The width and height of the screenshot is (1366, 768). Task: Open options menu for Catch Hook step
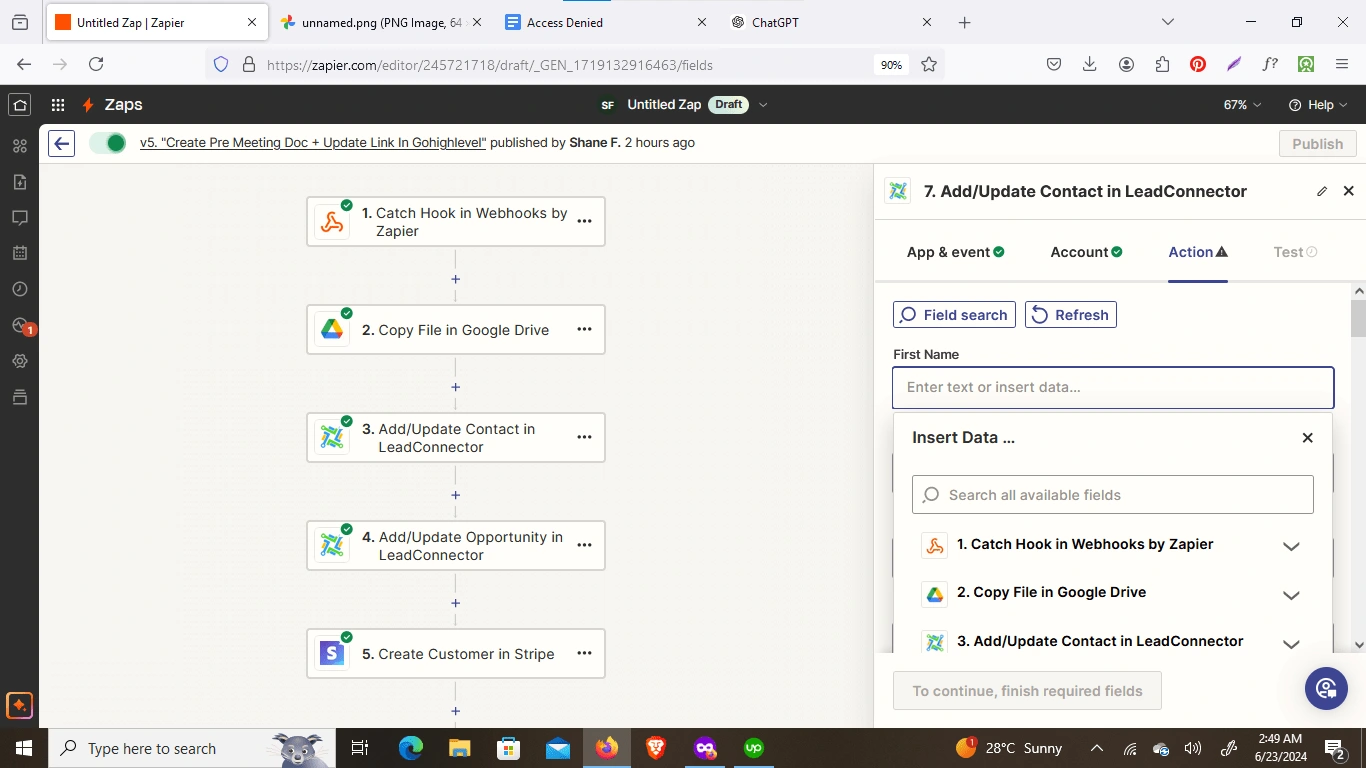tap(585, 221)
